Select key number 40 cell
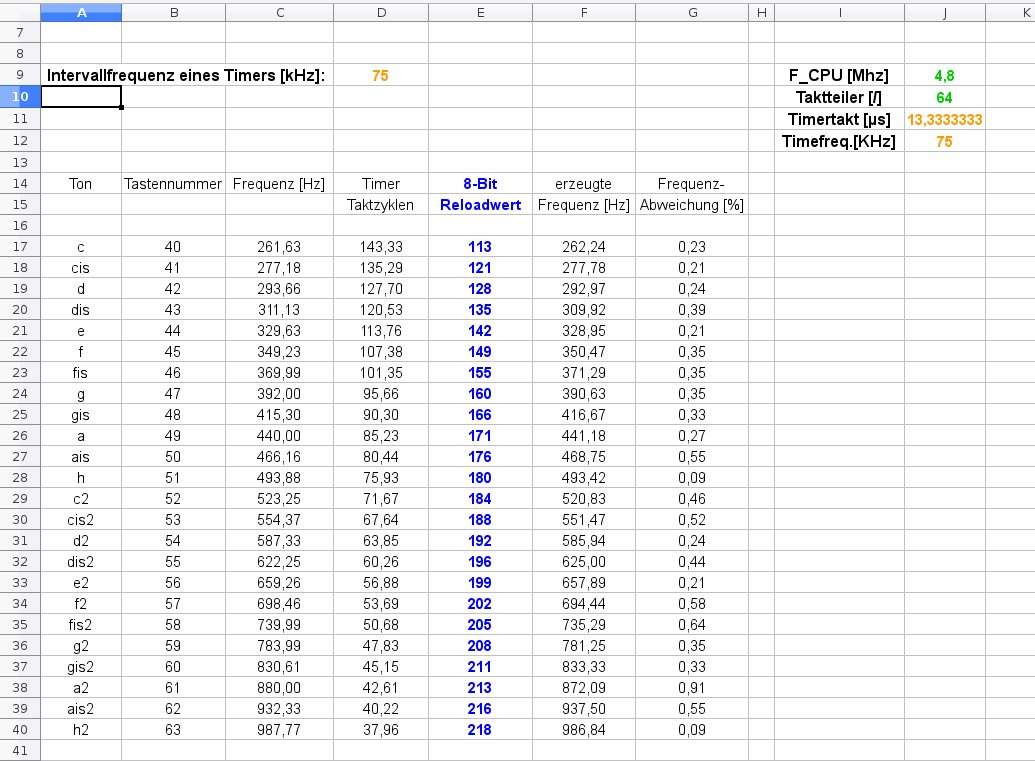Screen dimensions: 1035x761 click(x=172, y=247)
